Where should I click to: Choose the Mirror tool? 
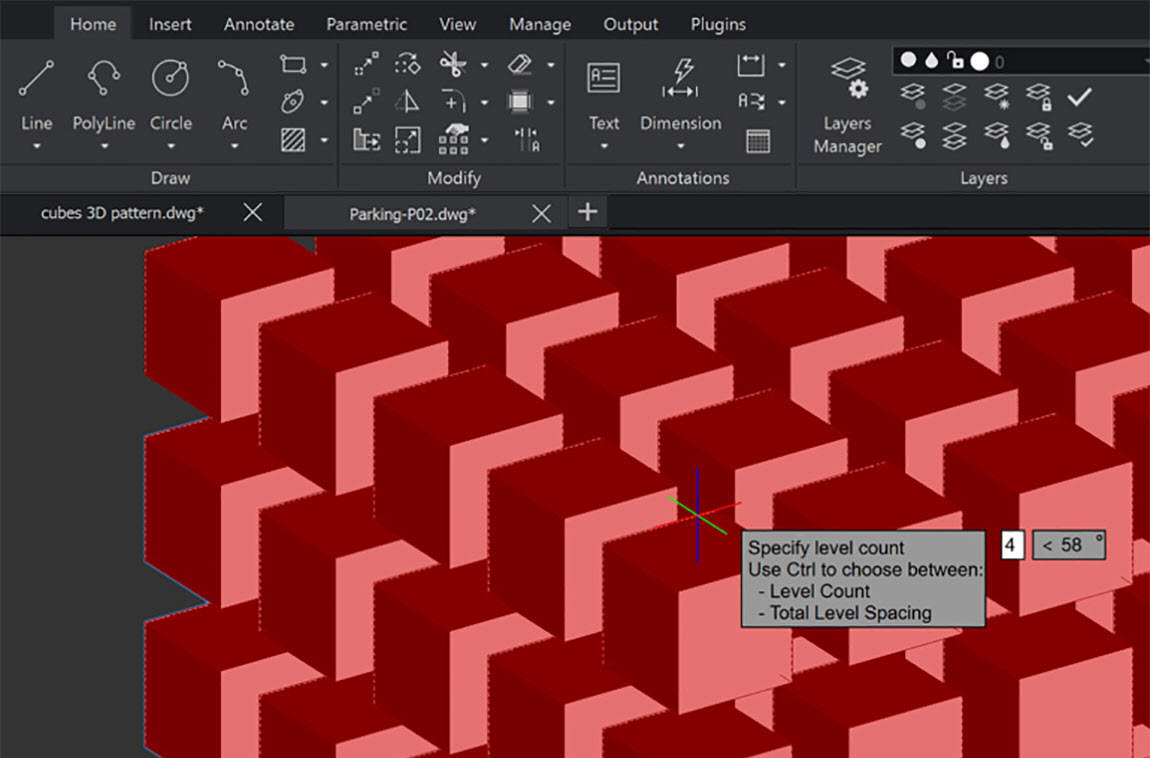407,101
